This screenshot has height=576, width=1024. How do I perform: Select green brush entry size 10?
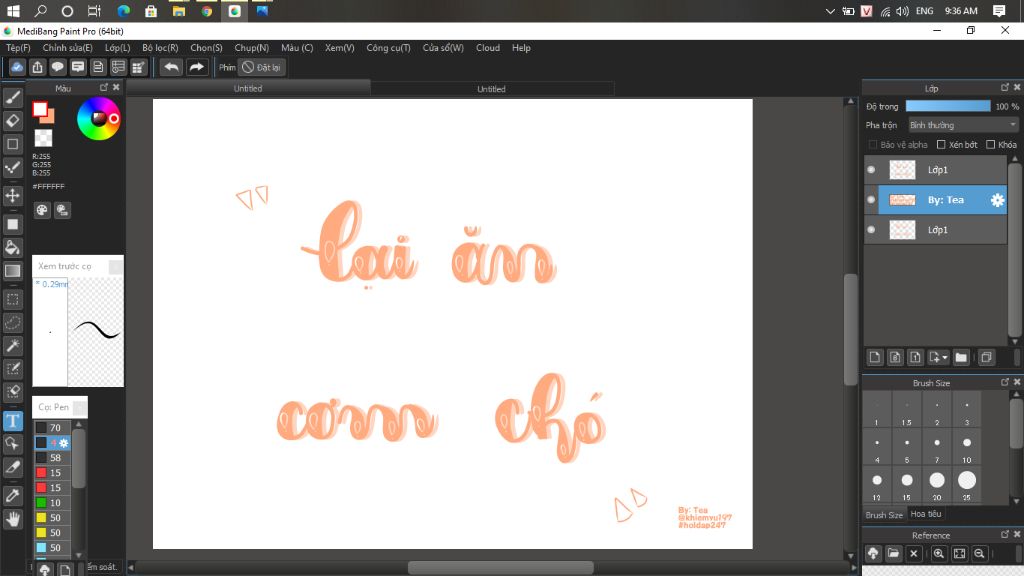point(52,503)
